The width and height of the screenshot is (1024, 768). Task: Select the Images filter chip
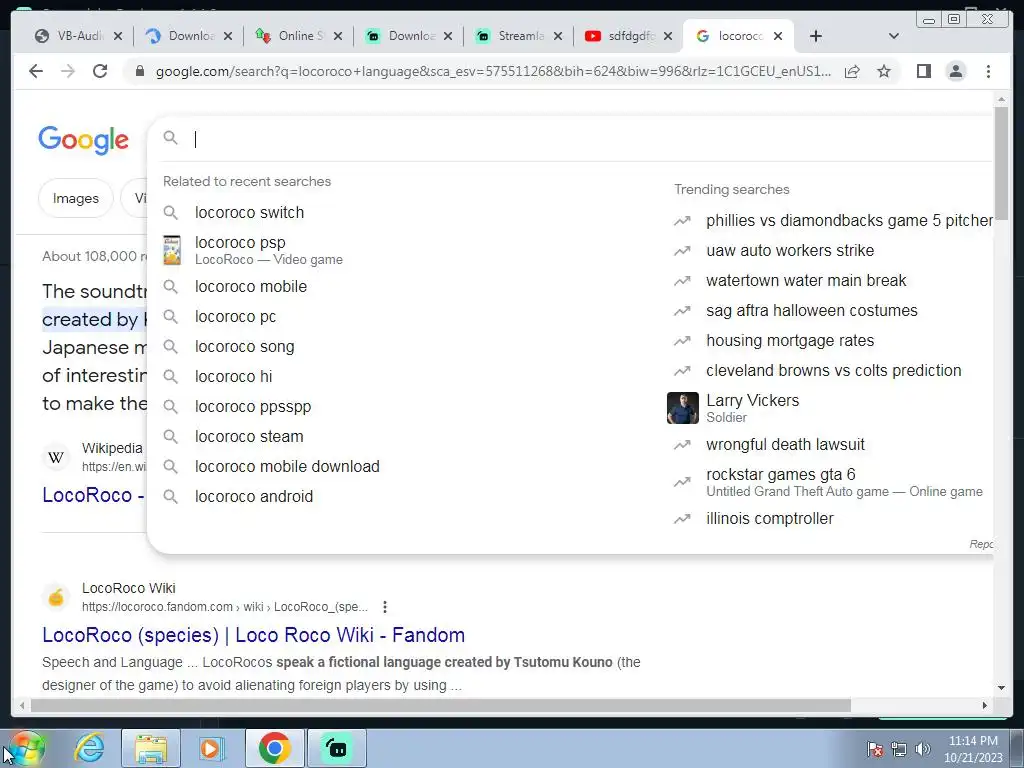[x=76, y=199]
